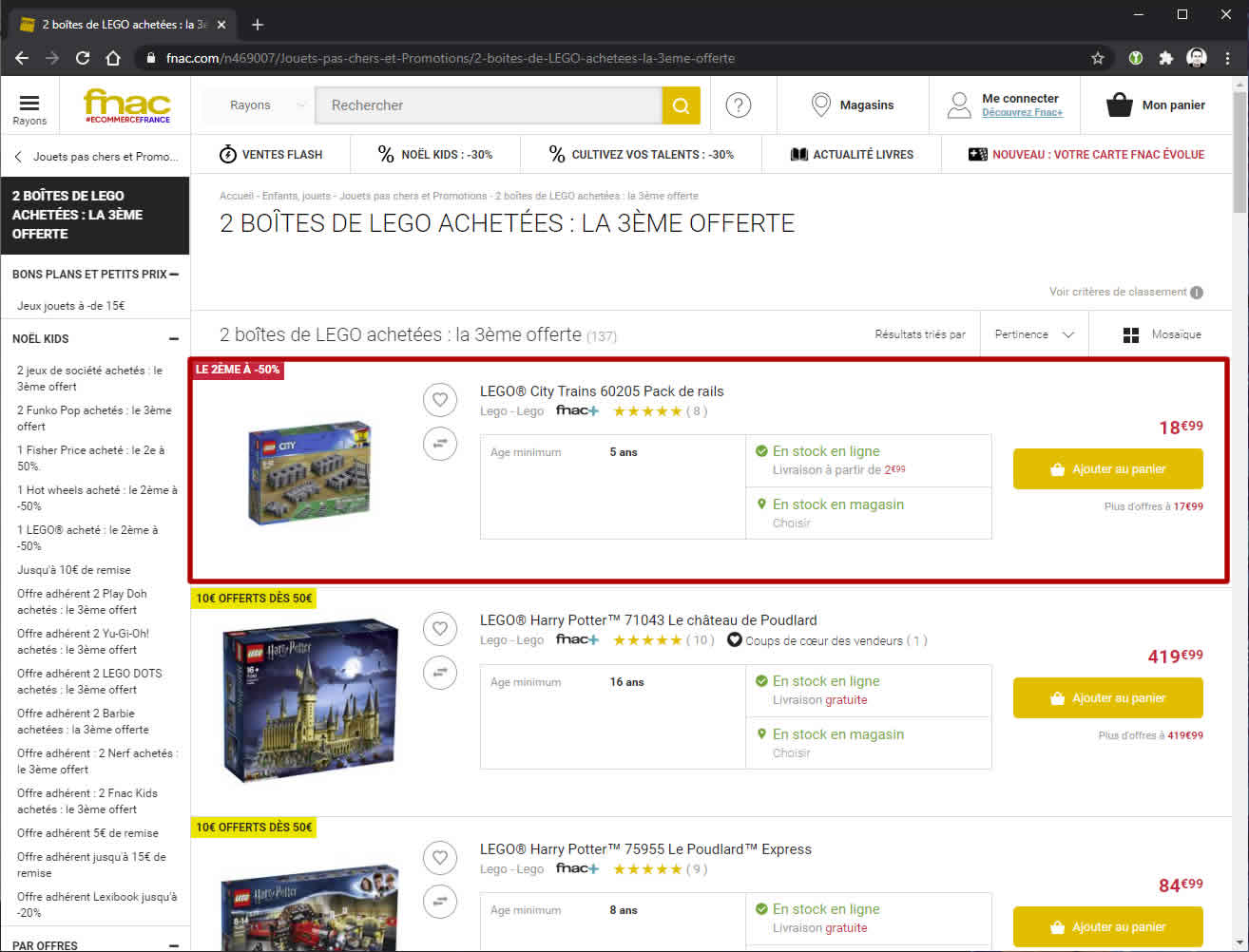Viewport: 1249px width, 952px height.
Task: Open the Actualité Livres menu item
Action: click(852, 154)
